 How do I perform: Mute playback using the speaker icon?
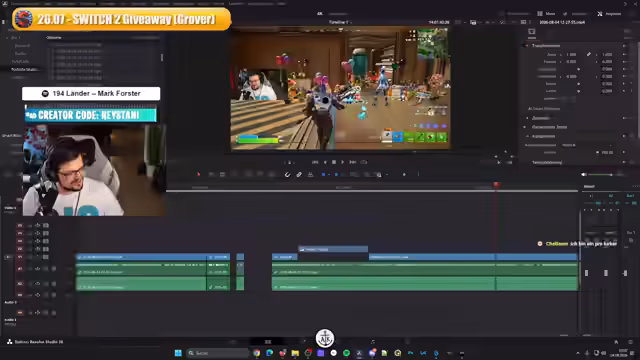pos(584,174)
